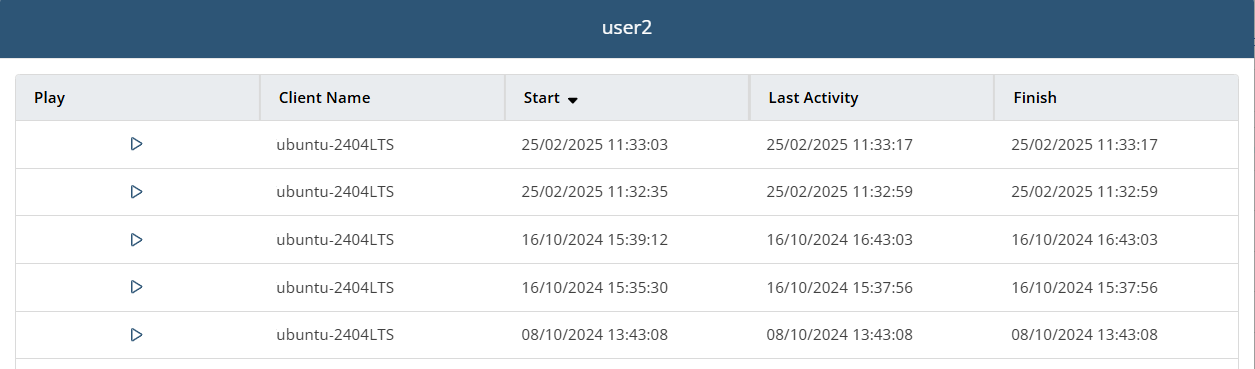1255x369 pixels.
Task: Click Finish time 16/10/2024 15:37:56
Action: [1084, 288]
